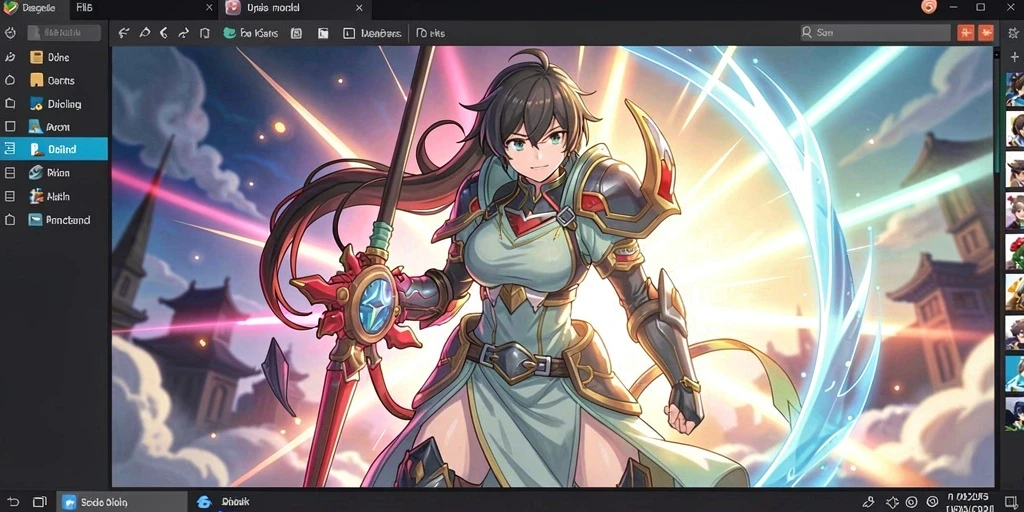Click the app logo tab at top left
1024x512 pixels.
[30, 8]
